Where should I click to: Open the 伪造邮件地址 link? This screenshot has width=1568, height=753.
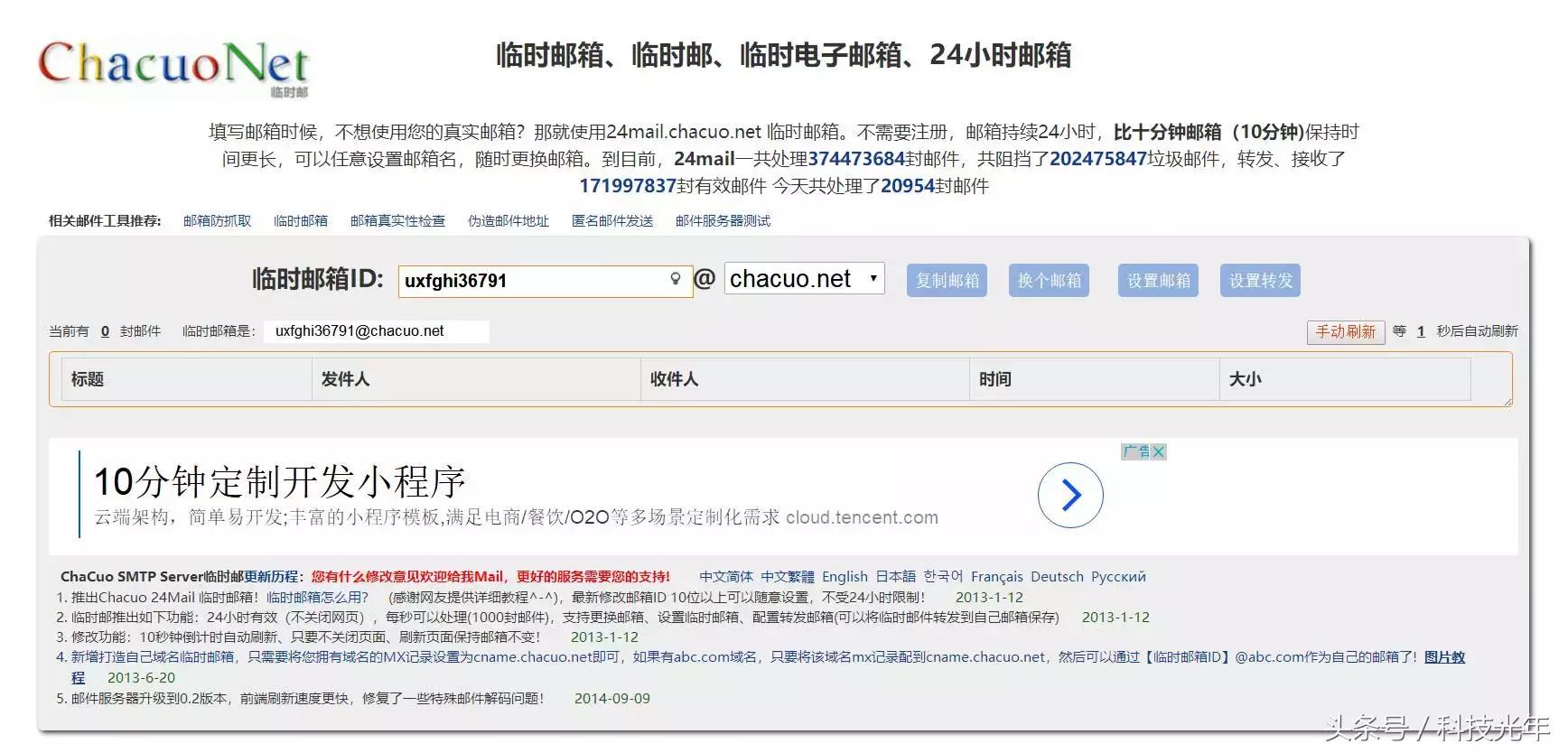pyautogui.click(x=509, y=221)
